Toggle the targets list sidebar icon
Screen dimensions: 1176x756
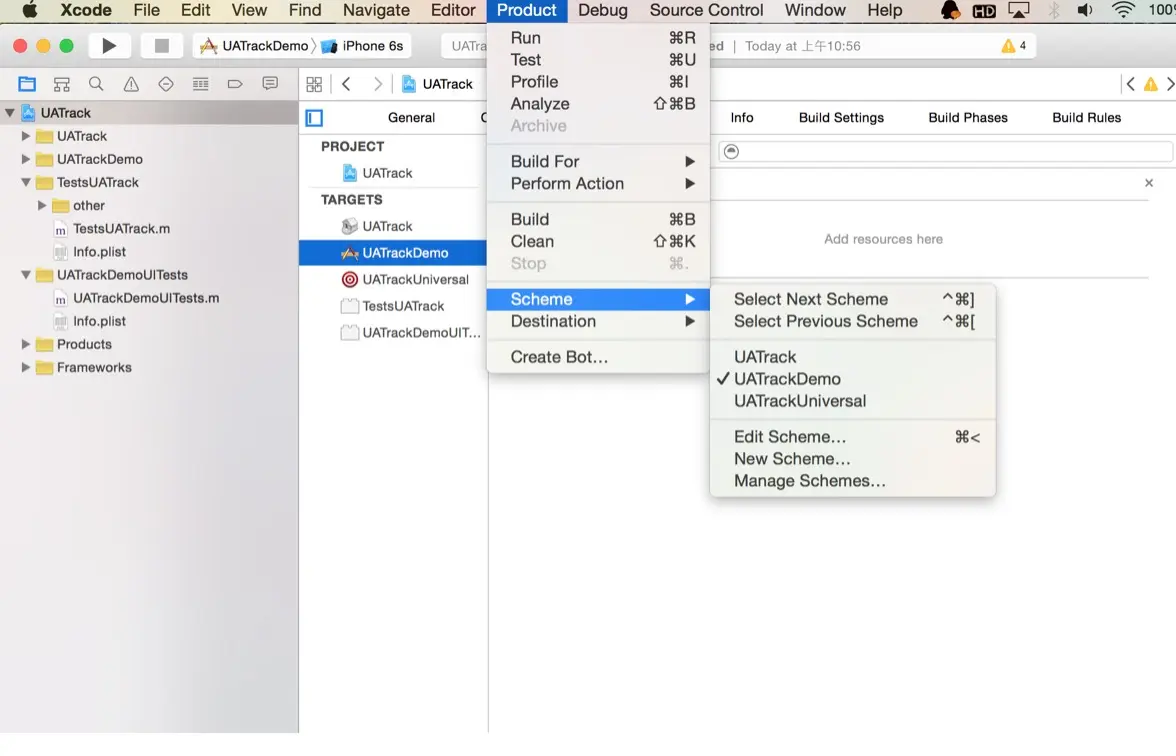click(x=314, y=118)
